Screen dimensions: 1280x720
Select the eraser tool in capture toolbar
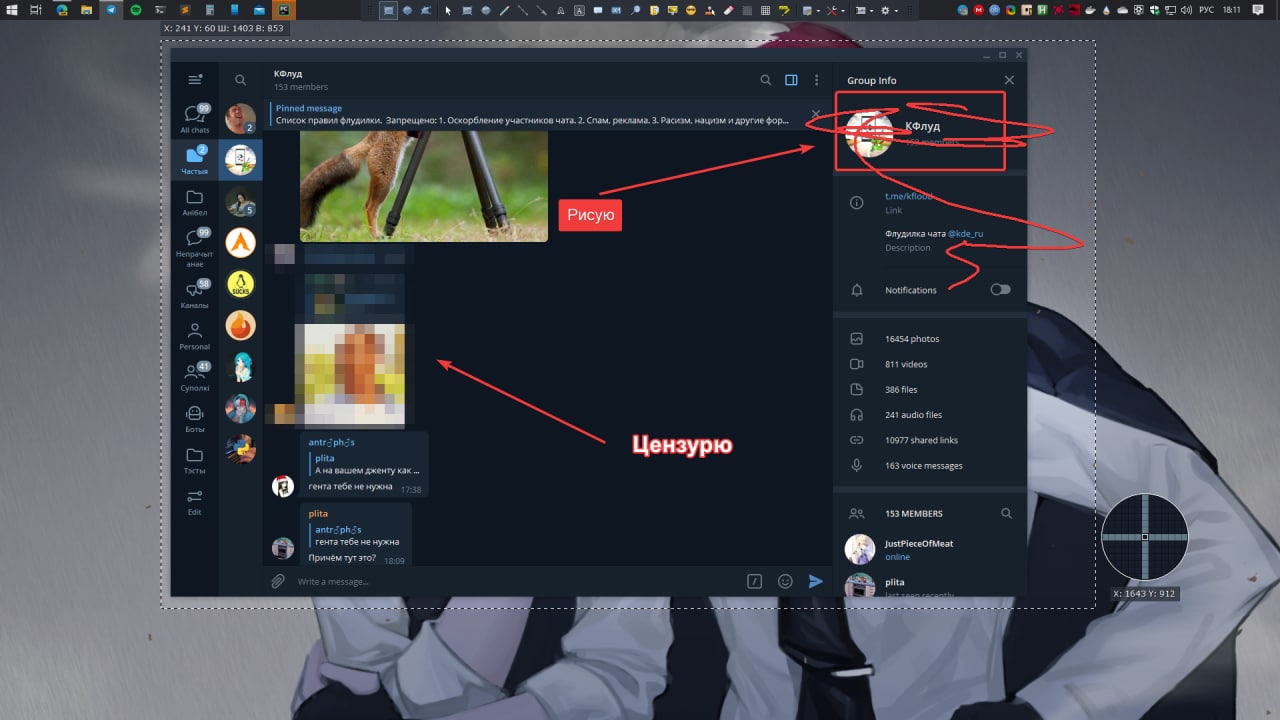pos(728,10)
